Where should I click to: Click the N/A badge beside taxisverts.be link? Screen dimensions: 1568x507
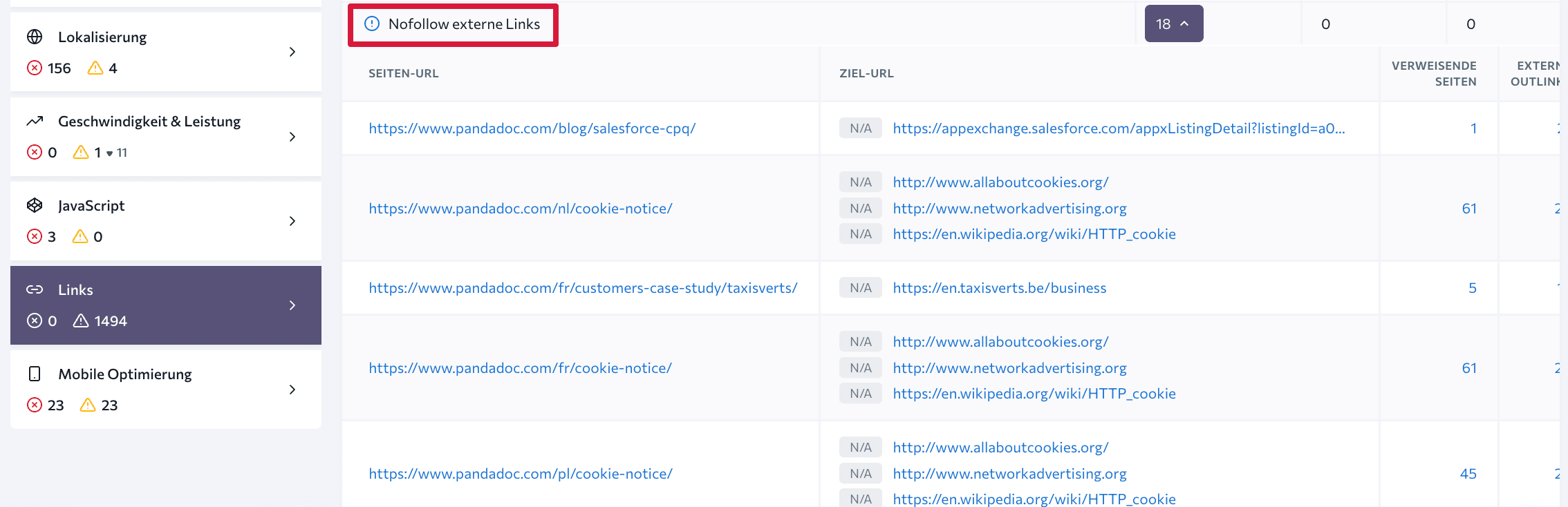(861, 288)
